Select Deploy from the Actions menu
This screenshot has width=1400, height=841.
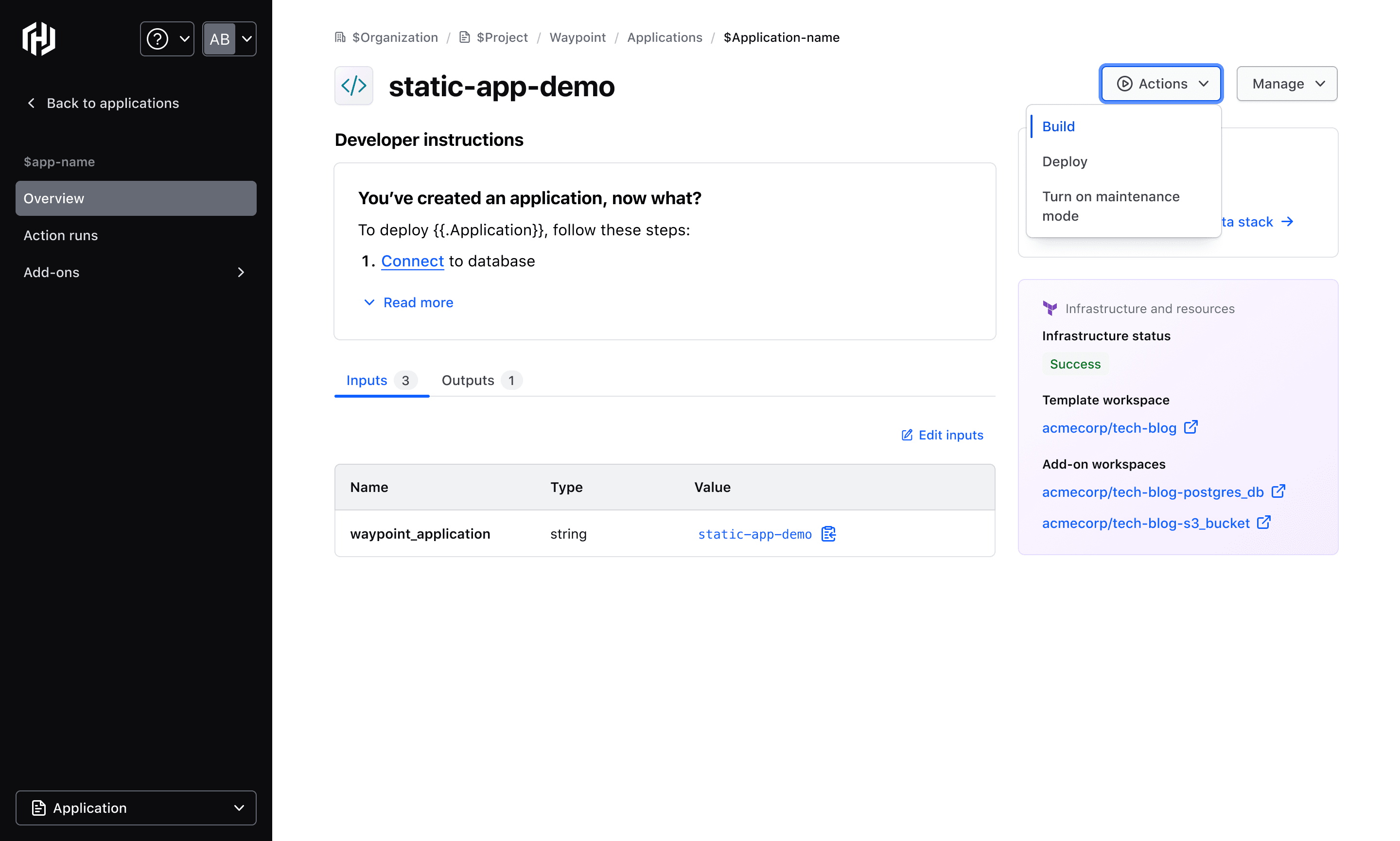click(x=1065, y=161)
